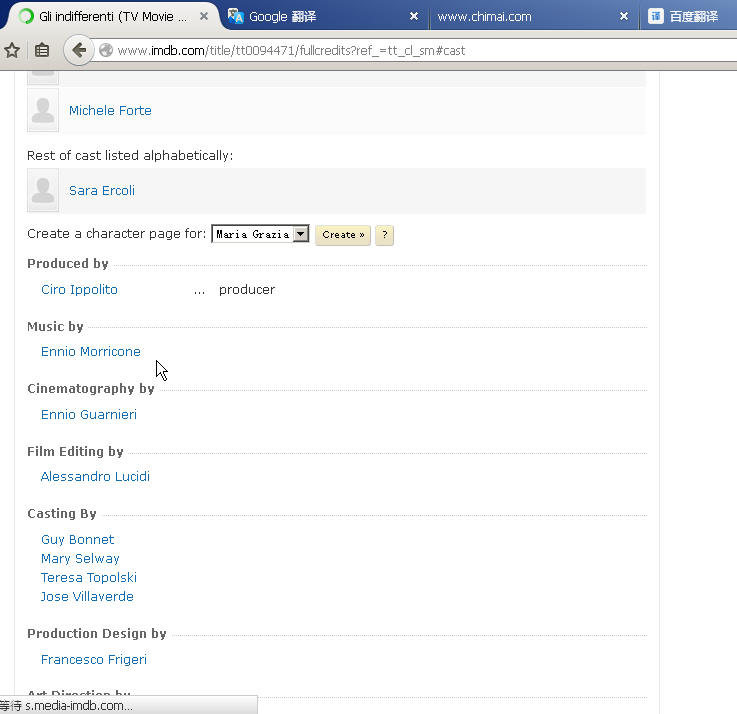Open Teresa Topolski's casting link
Screen dimensions: 737x714
click(89, 577)
